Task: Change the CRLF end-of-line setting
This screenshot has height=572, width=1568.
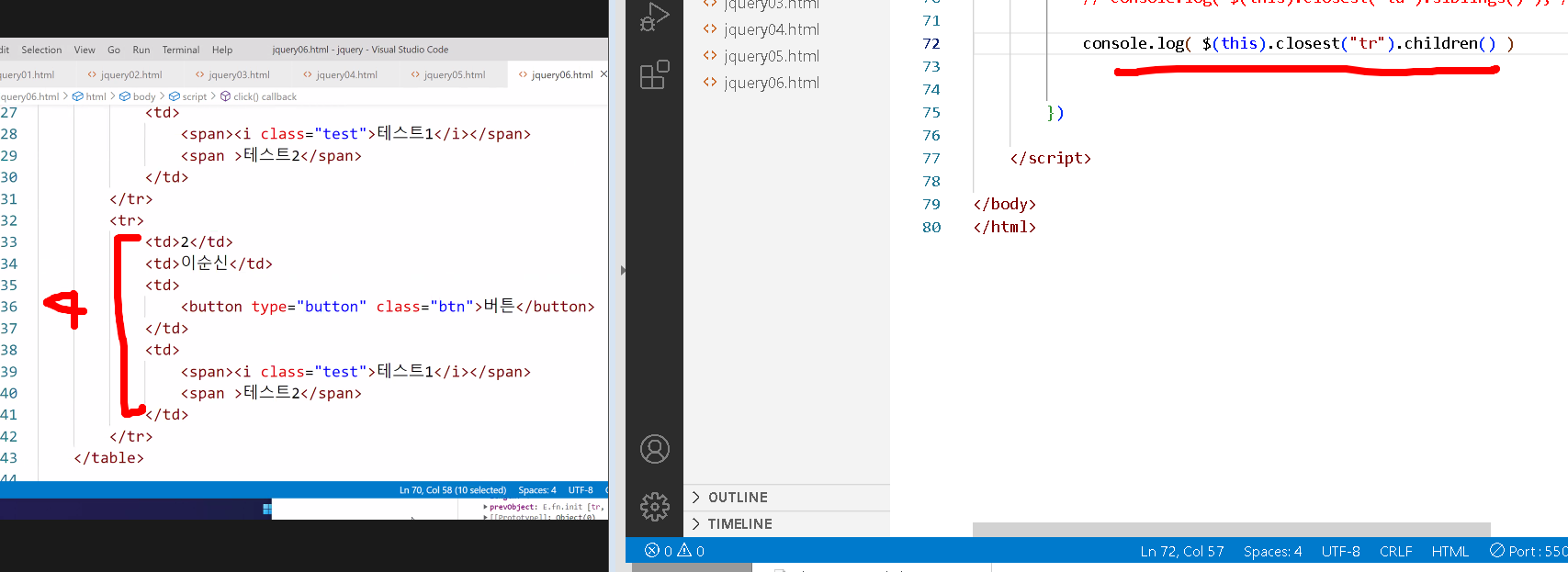Action: tap(1395, 551)
